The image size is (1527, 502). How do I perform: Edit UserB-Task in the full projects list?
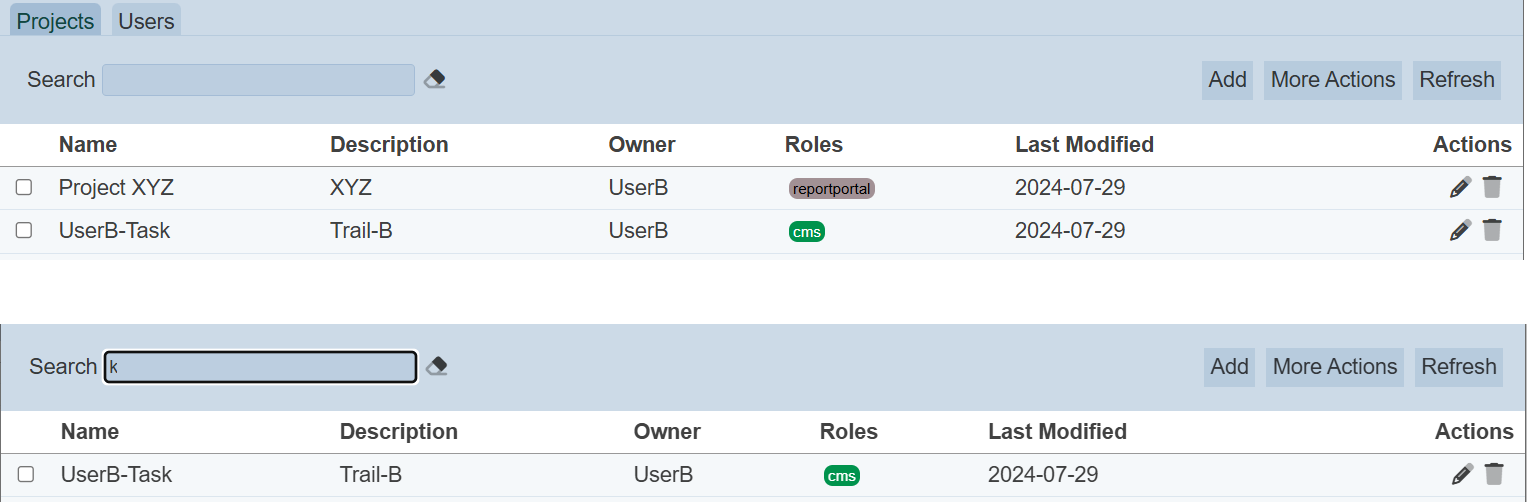1460,230
